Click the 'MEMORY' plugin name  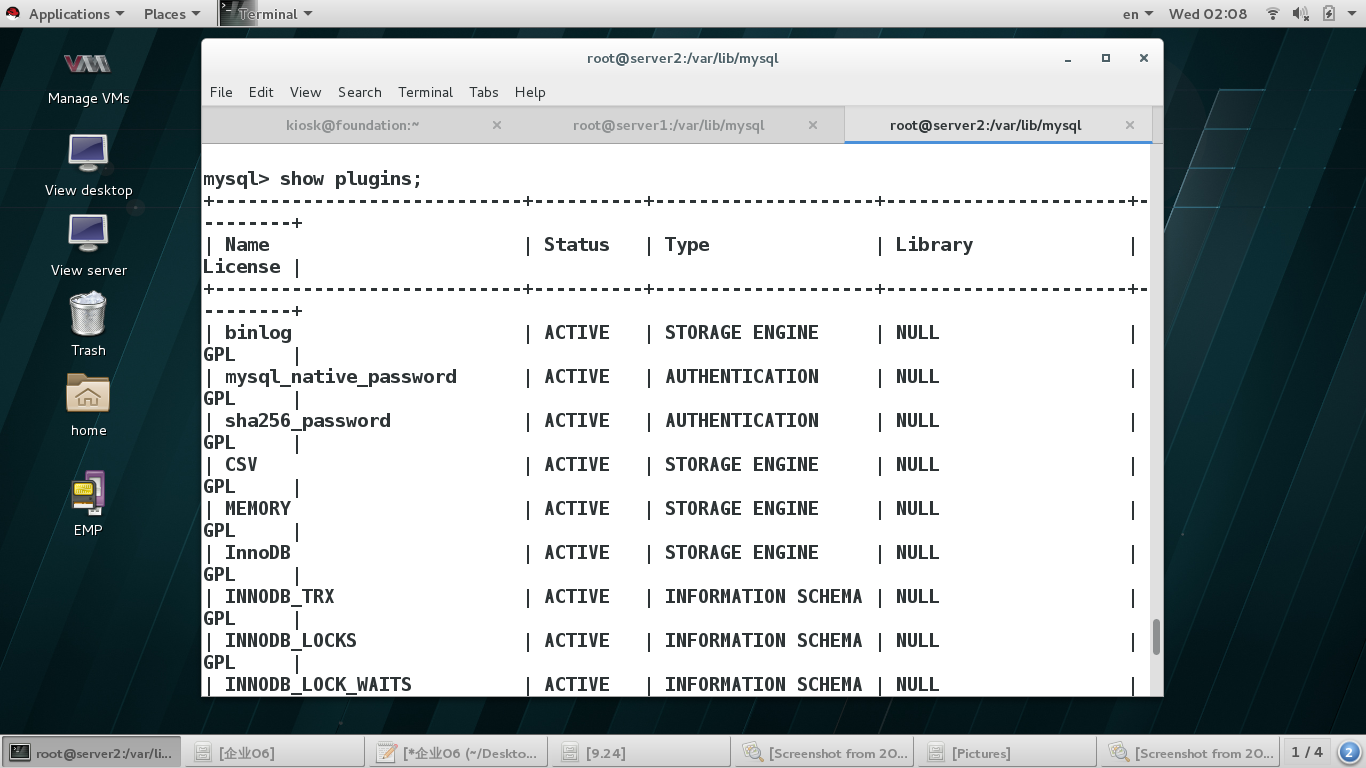pyautogui.click(x=258, y=509)
